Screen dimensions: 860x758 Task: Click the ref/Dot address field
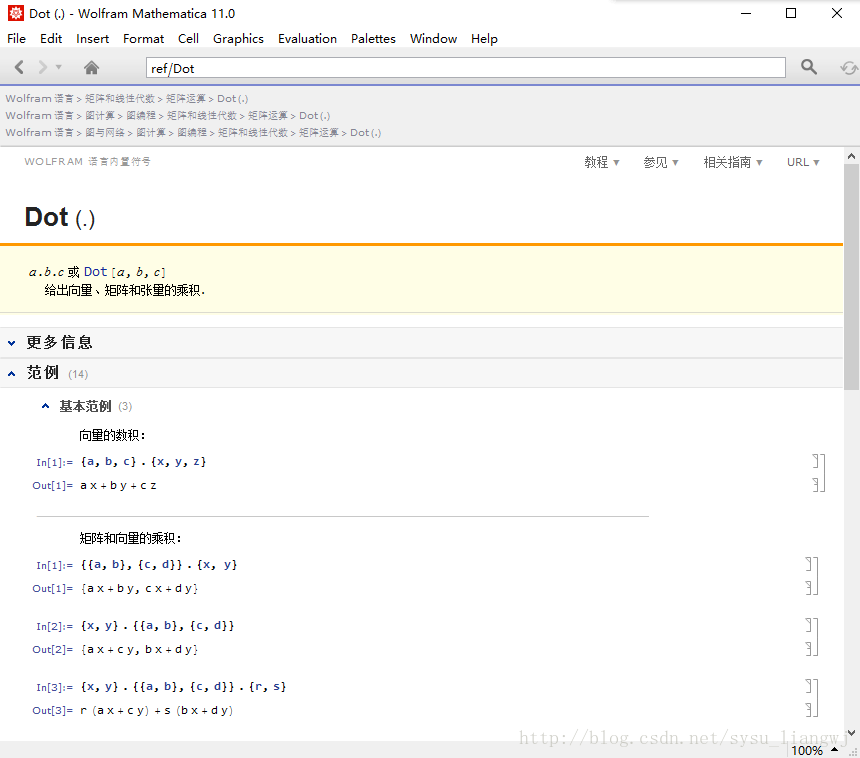466,68
